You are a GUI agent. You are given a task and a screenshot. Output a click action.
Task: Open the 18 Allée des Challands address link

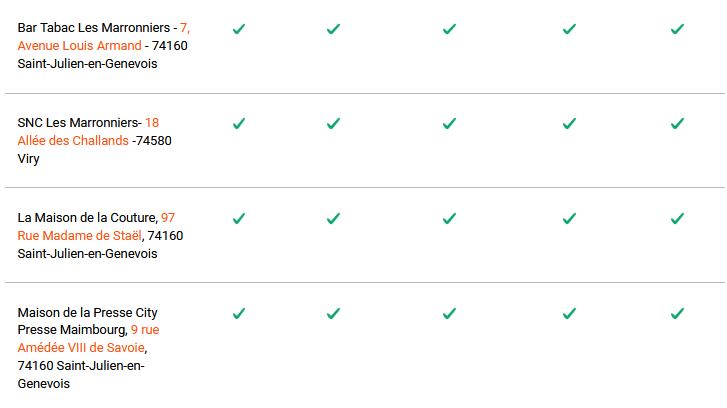[73, 140]
